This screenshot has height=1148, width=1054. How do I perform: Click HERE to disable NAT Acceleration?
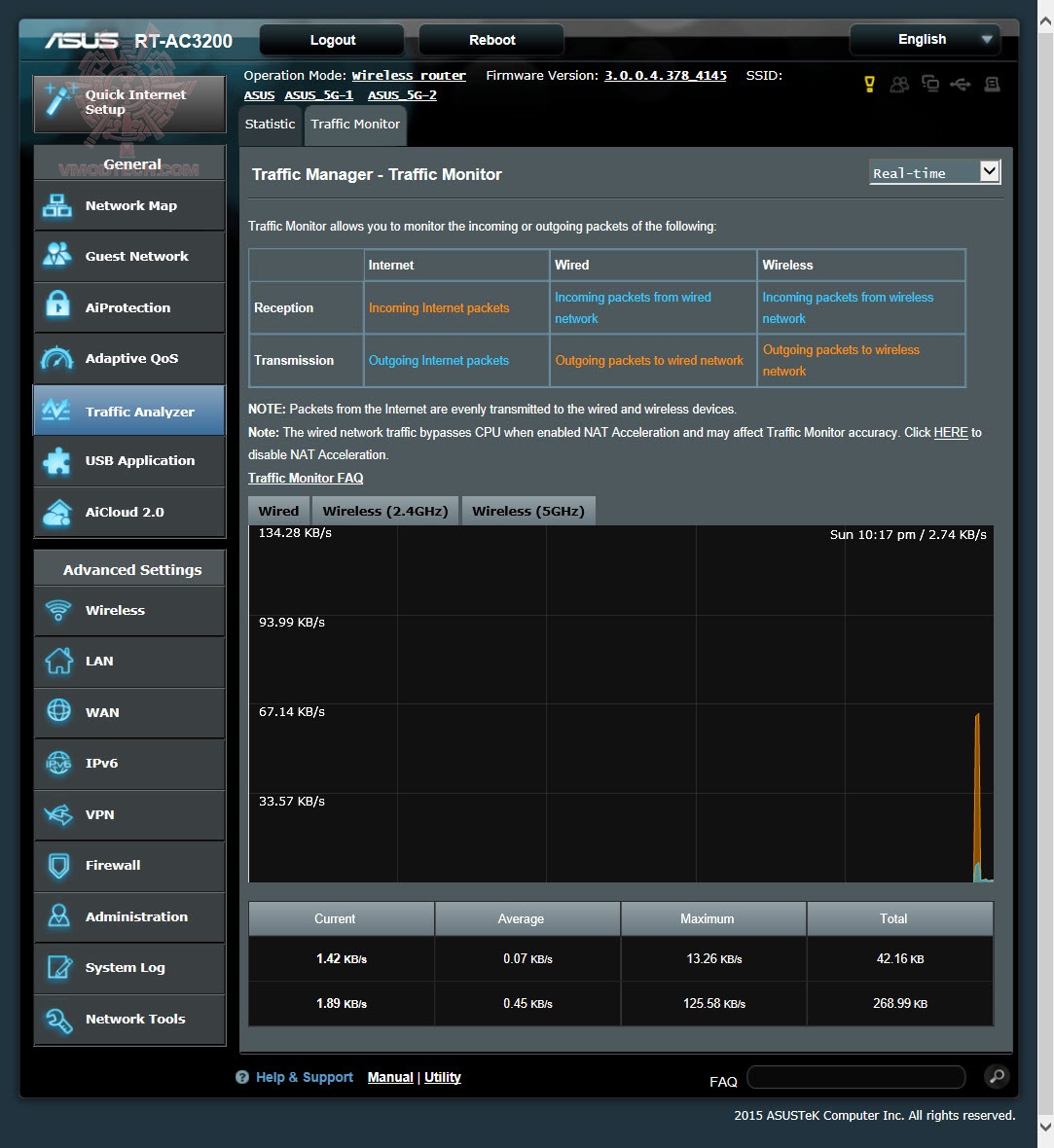[951, 433]
